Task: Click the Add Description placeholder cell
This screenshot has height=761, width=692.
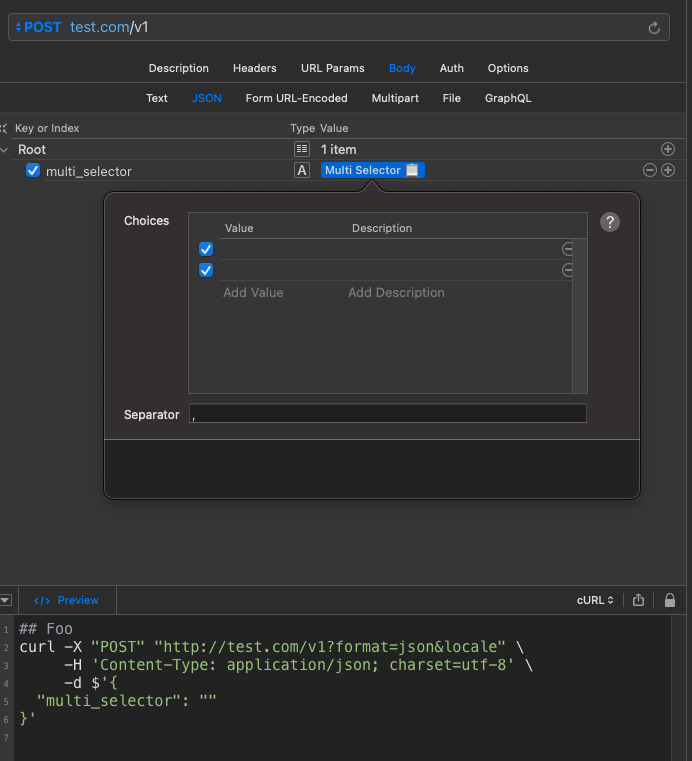Action: [396, 293]
